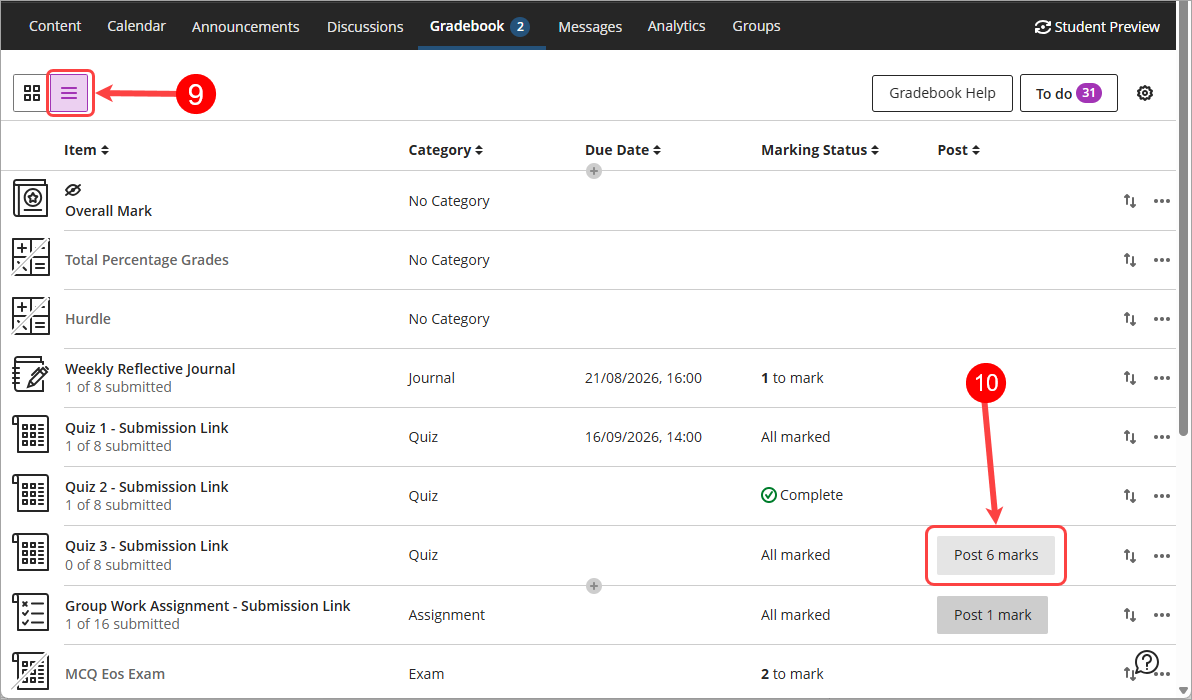1192x700 pixels.
Task: Open Group Work Assignment - Submission Link
Action: [208, 606]
